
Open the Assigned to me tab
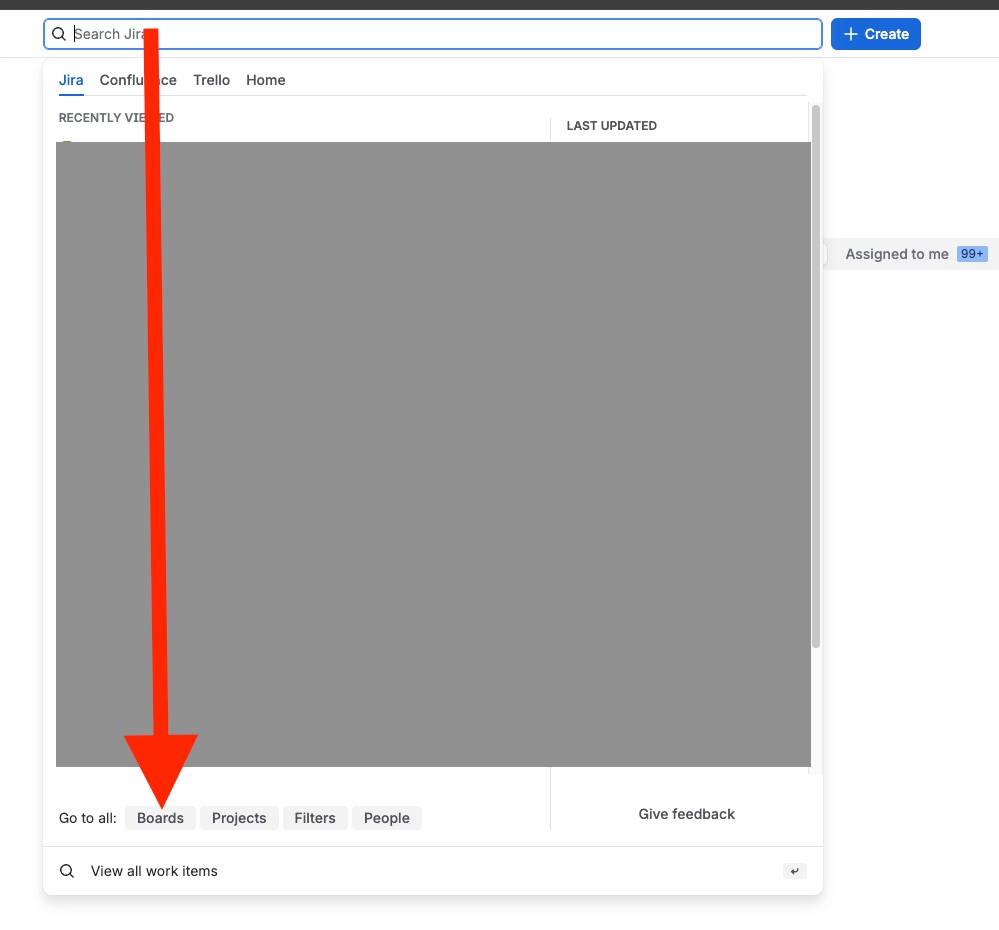(916, 254)
